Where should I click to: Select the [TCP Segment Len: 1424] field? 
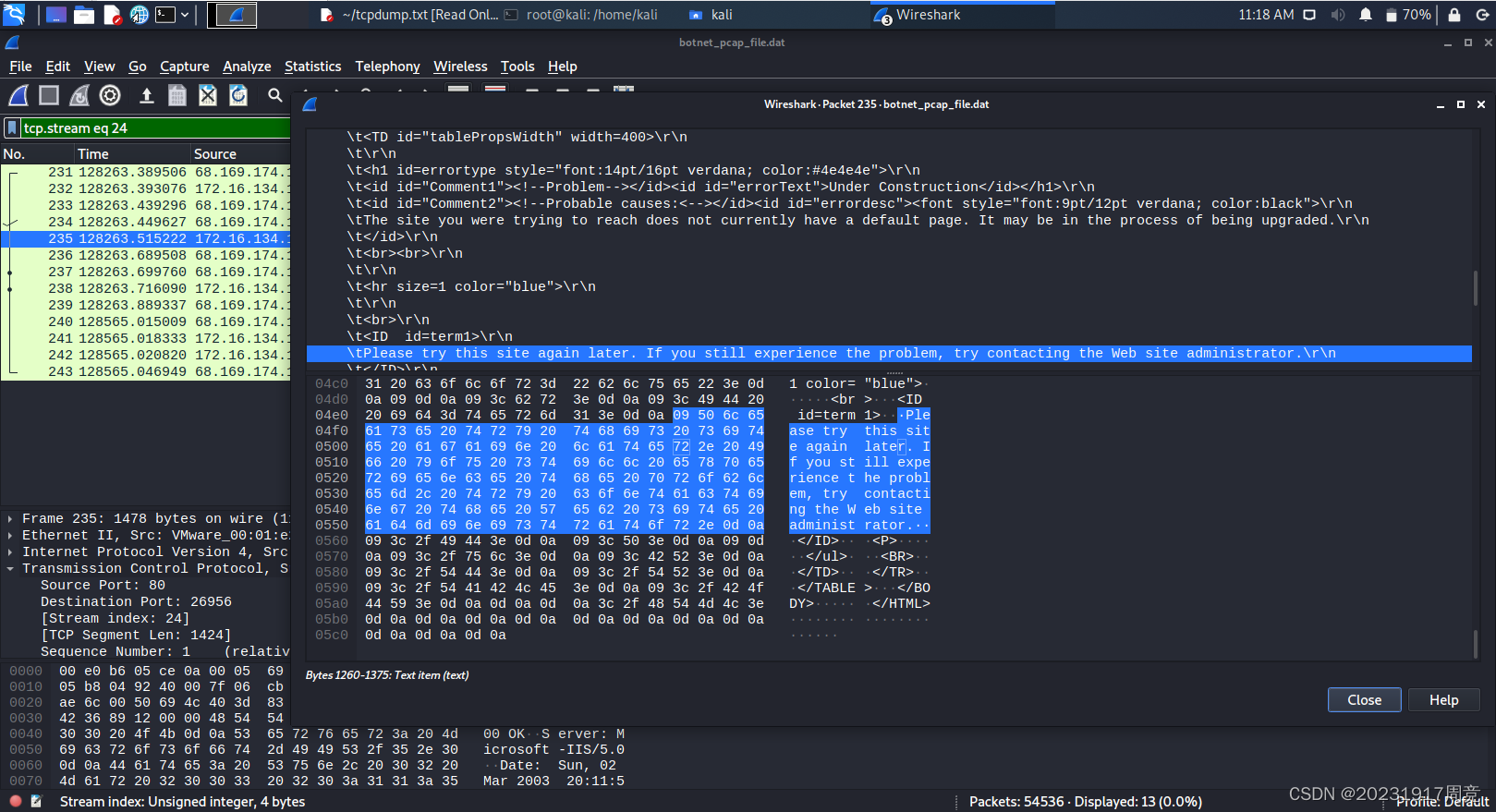(x=136, y=635)
